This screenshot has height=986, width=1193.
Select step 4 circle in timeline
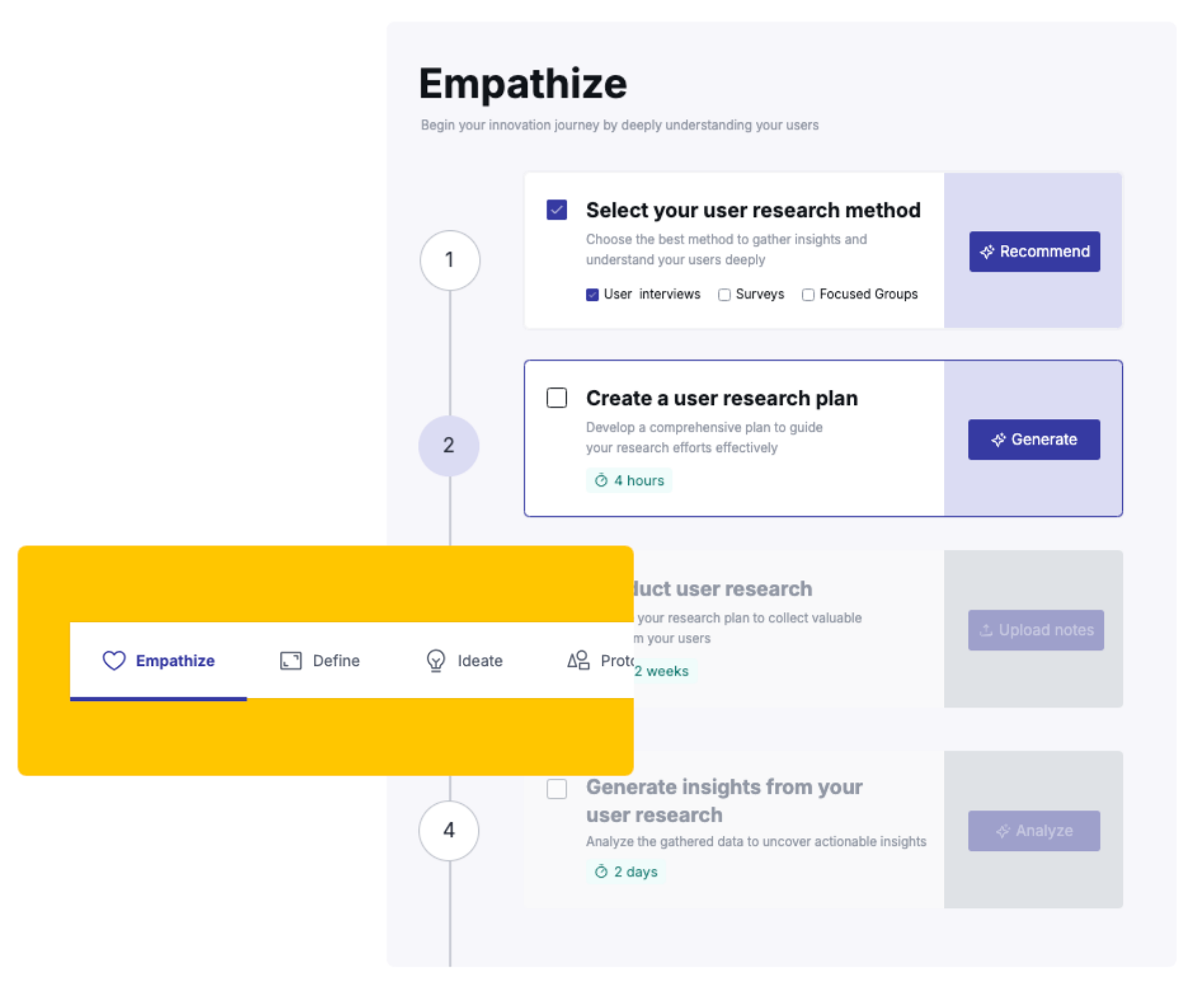pos(449,830)
